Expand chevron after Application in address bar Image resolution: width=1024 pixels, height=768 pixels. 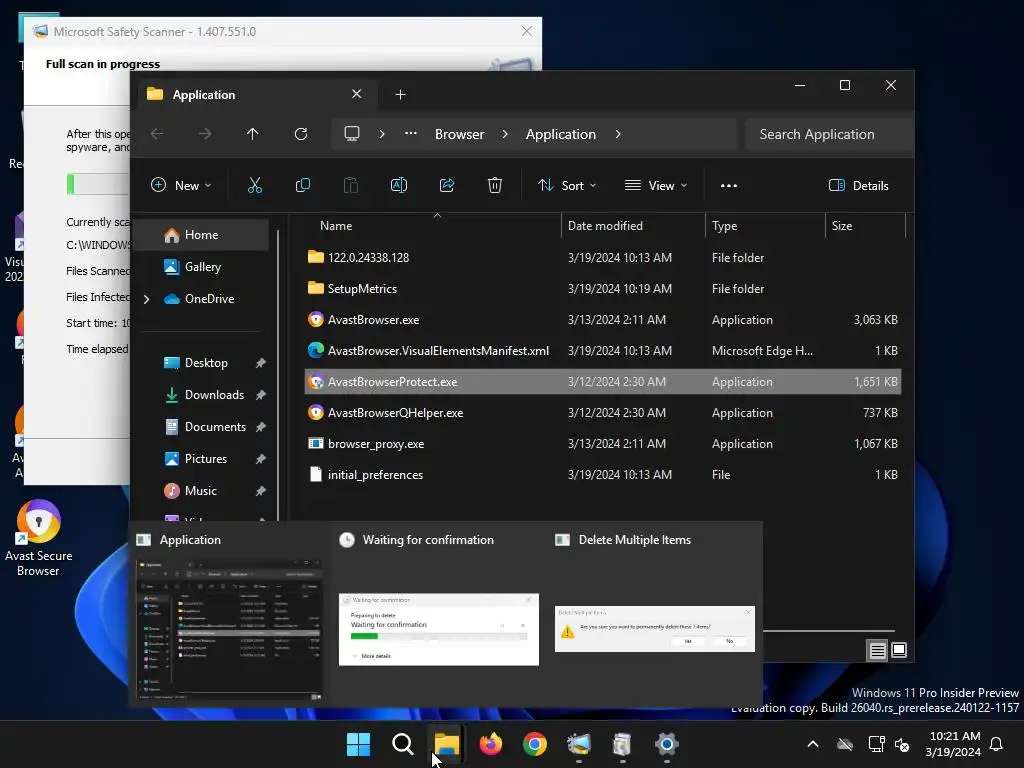click(618, 134)
